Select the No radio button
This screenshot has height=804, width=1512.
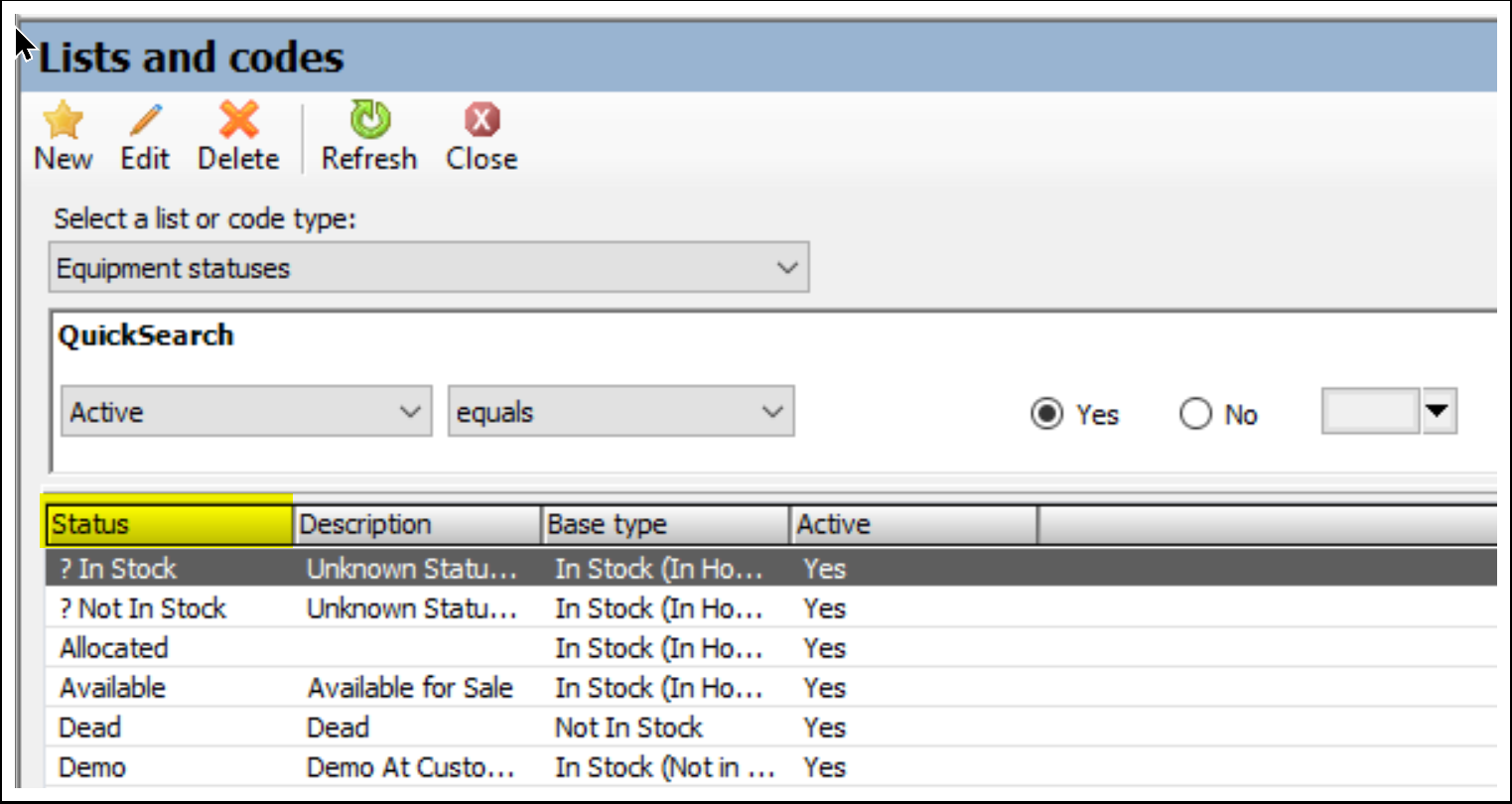(1195, 413)
